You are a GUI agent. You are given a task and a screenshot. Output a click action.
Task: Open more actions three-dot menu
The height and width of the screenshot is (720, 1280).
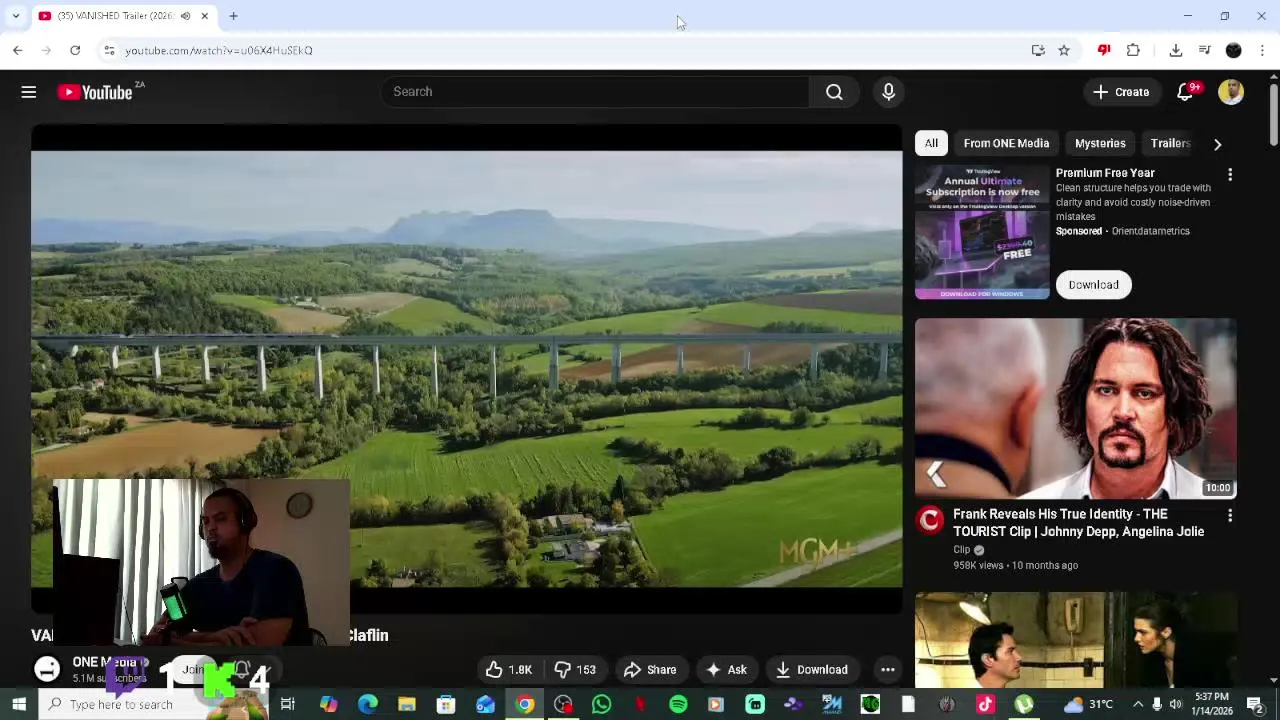(887, 670)
